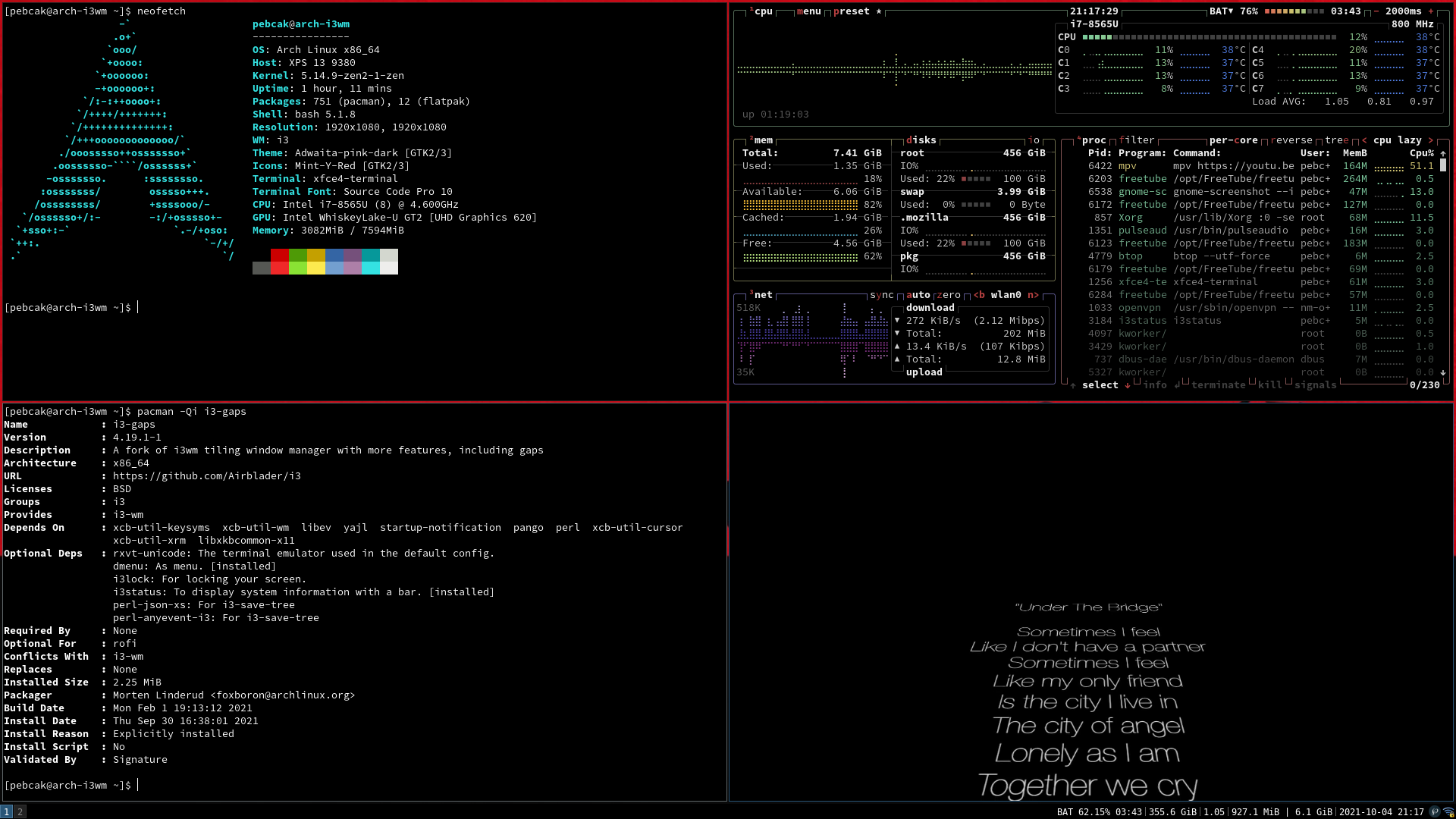Toggle the btop cpu box

[761, 11]
